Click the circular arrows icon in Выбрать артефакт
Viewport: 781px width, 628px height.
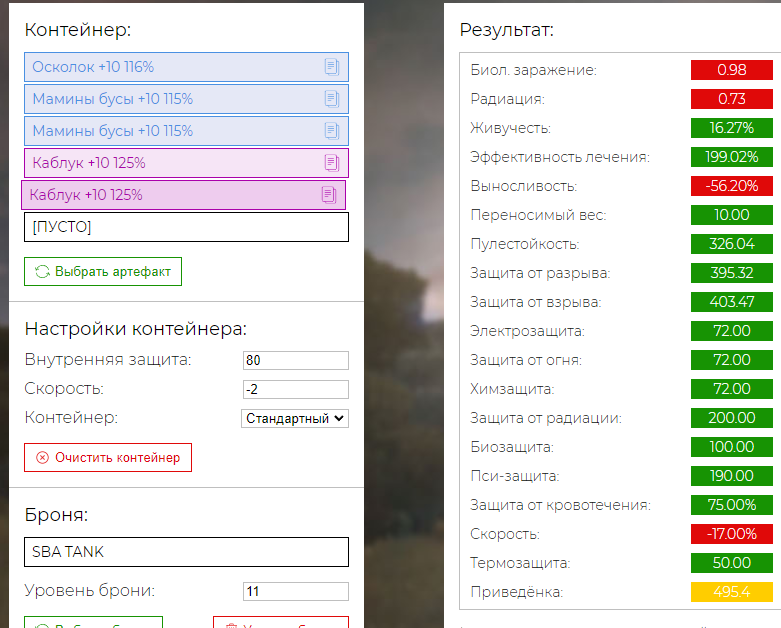(x=42, y=271)
